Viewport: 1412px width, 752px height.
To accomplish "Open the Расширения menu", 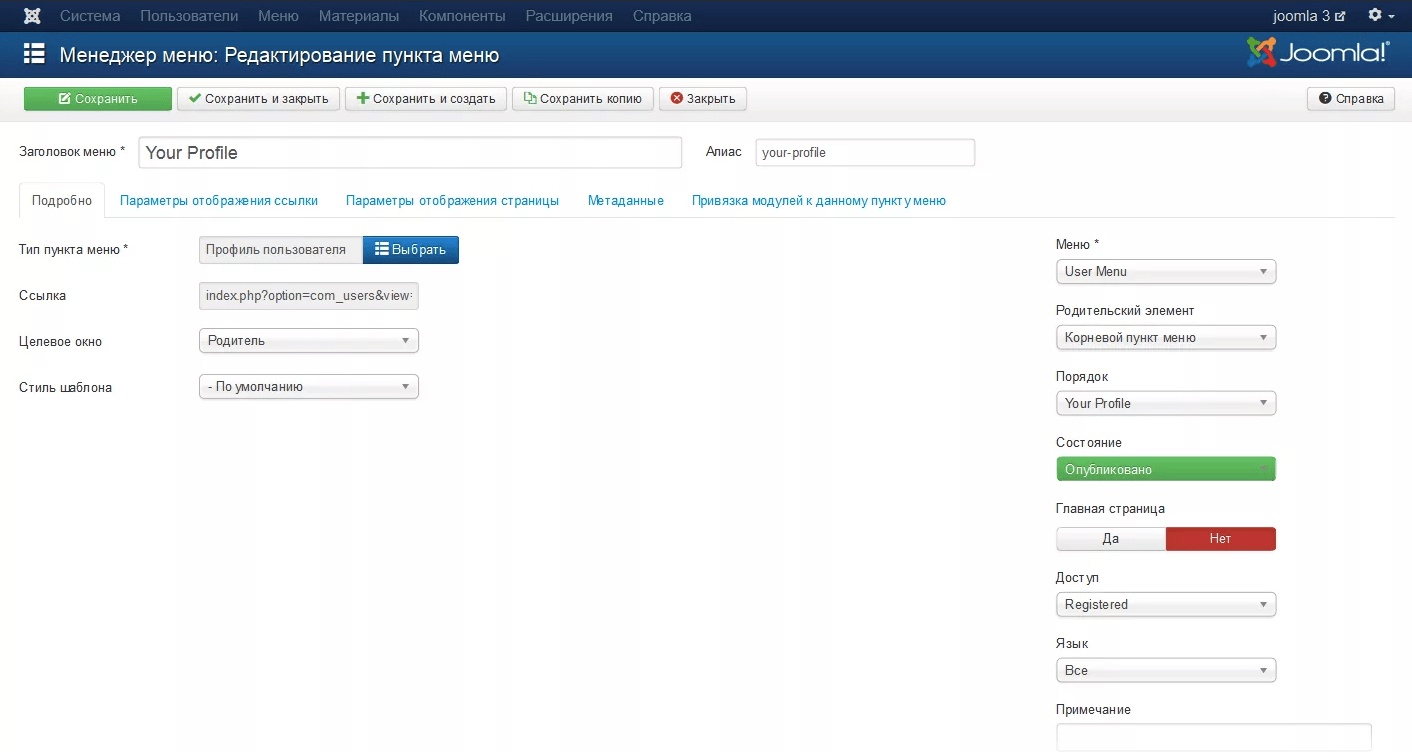I will click(568, 15).
